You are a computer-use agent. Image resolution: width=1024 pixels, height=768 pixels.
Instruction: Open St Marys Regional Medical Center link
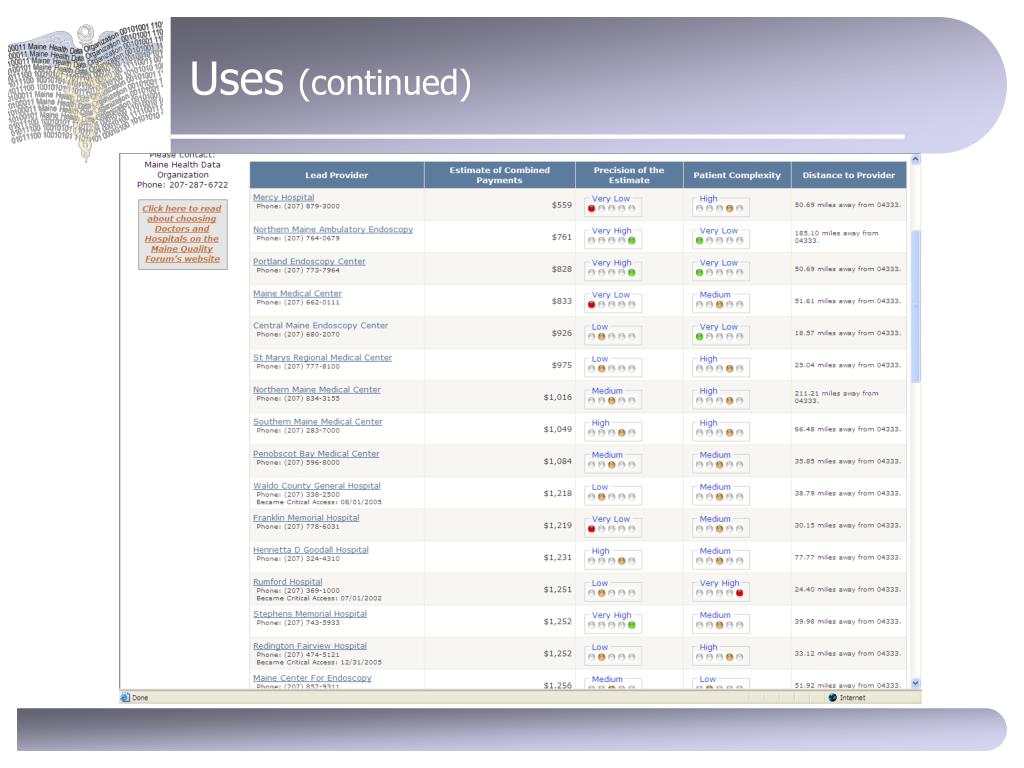(x=322, y=357)
